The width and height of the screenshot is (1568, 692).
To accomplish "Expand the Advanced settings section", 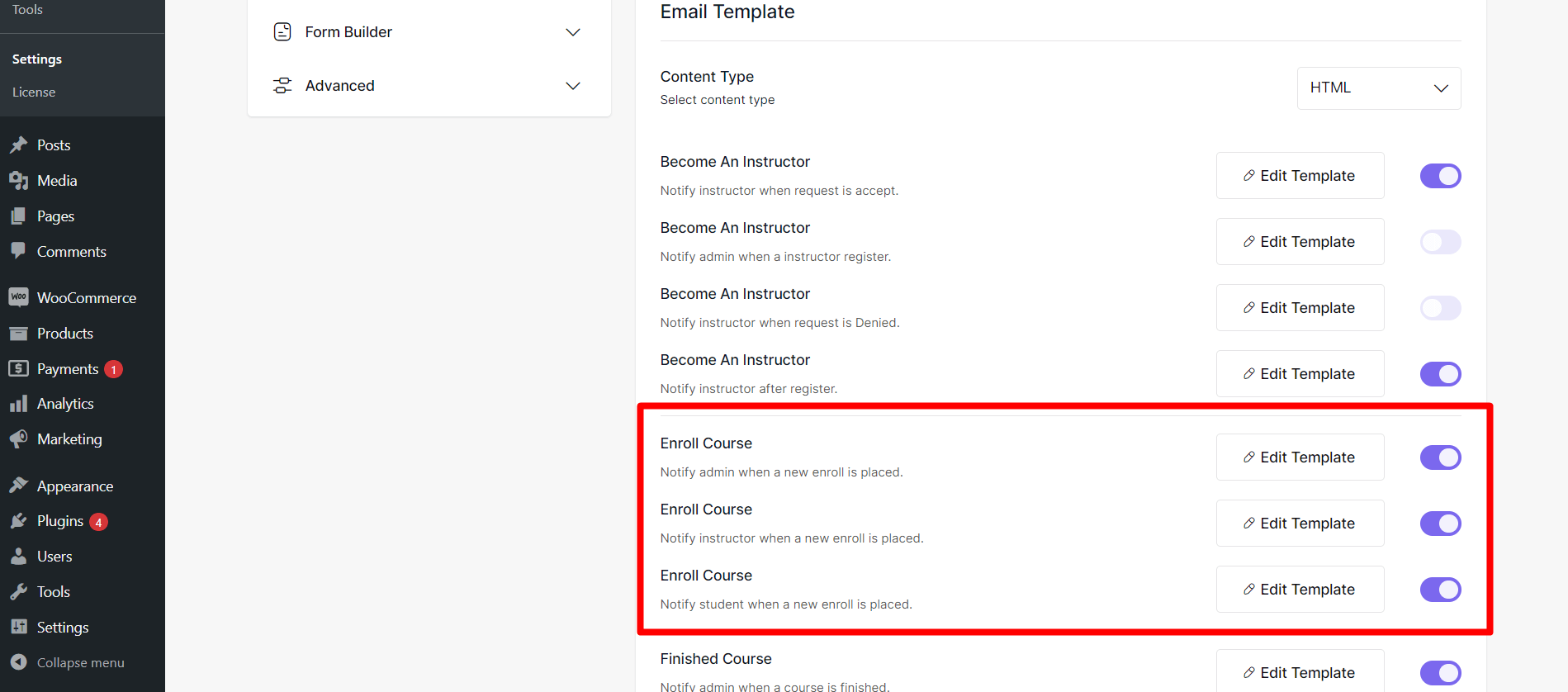I will click(x=573, y=85).
